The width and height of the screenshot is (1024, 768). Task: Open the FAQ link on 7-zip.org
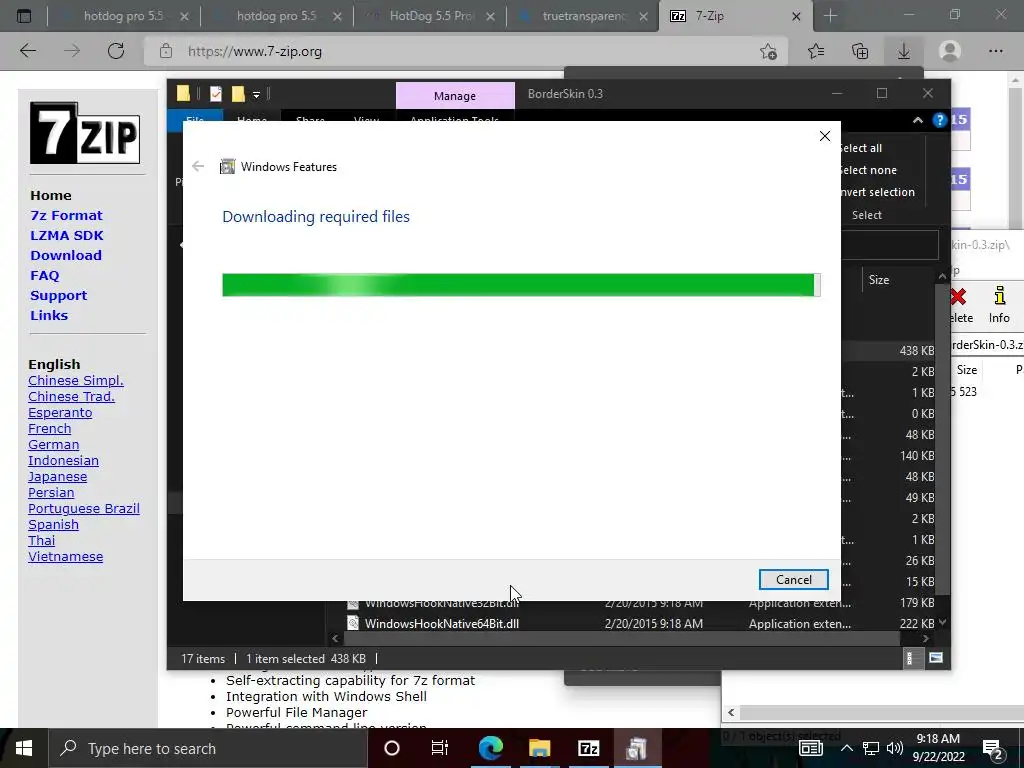tap(44, 276)
